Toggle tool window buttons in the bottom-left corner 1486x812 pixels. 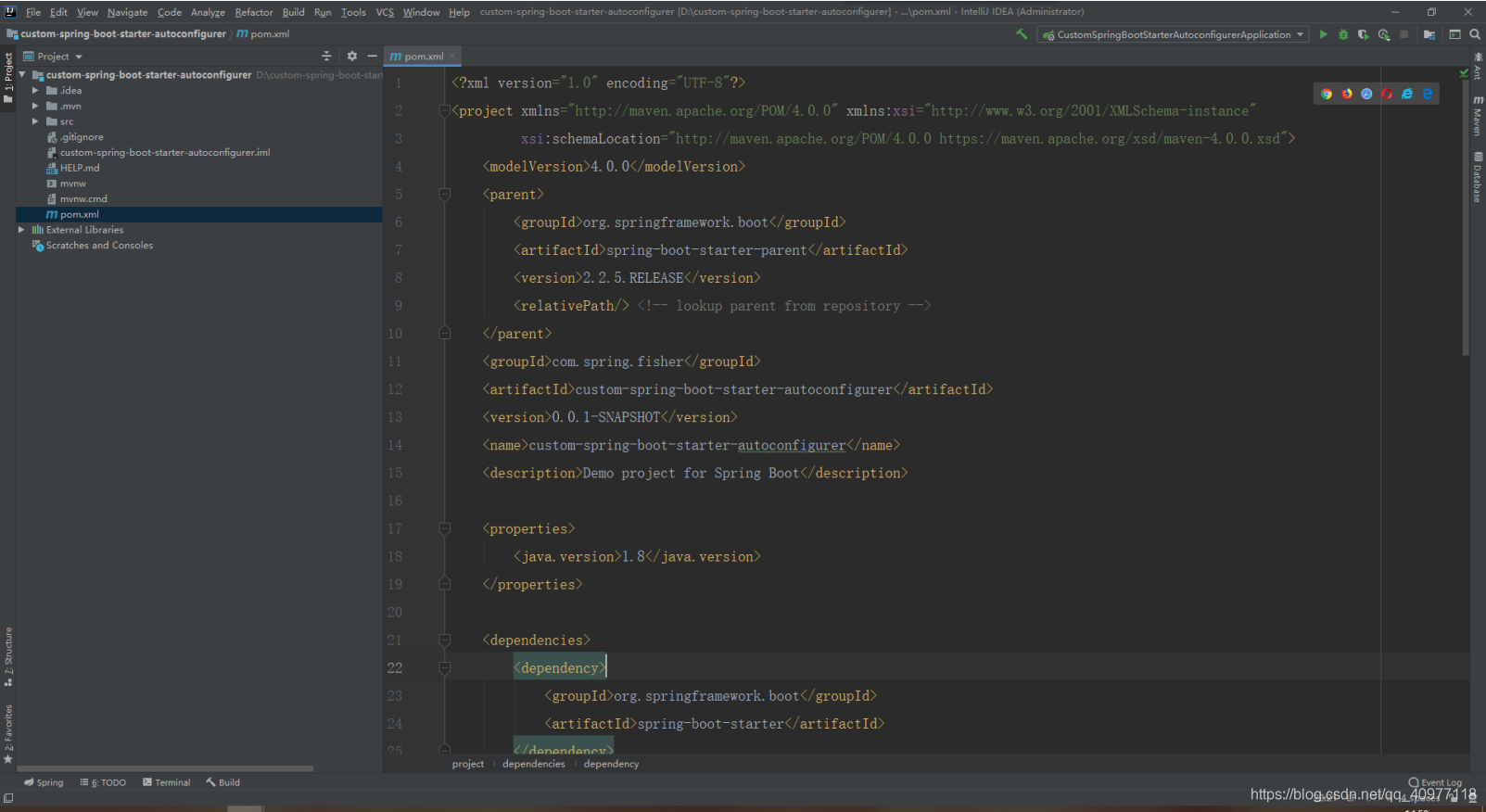pyautogui.click(x=7, y=798)
